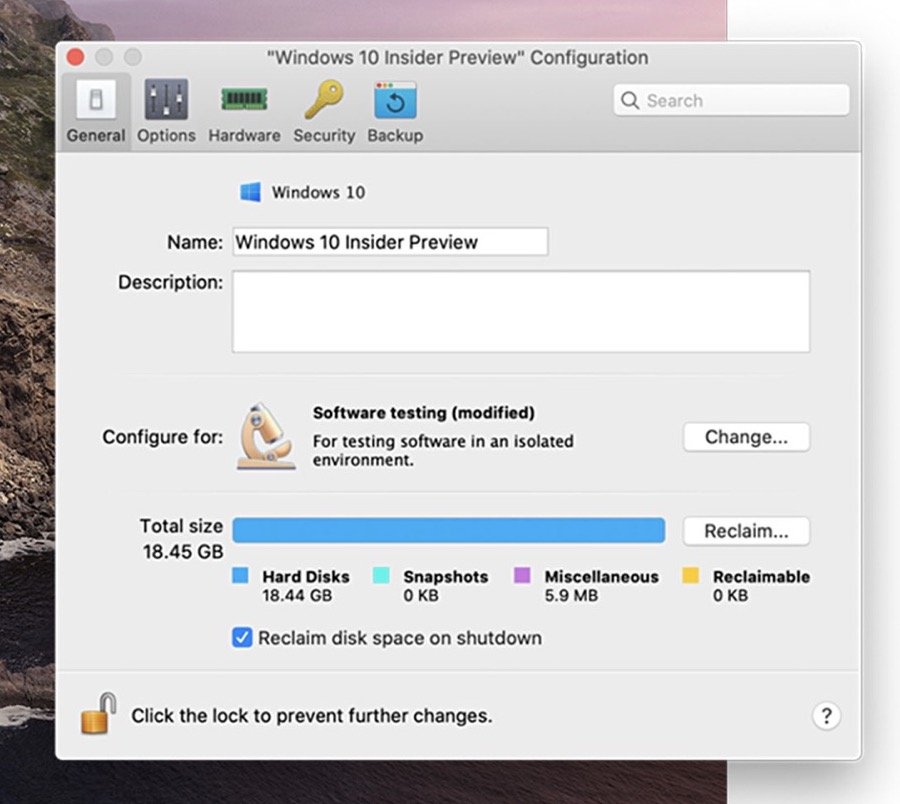
Task: Click the 'Reclaimable' legend label
Action: (x=762, y=576)
